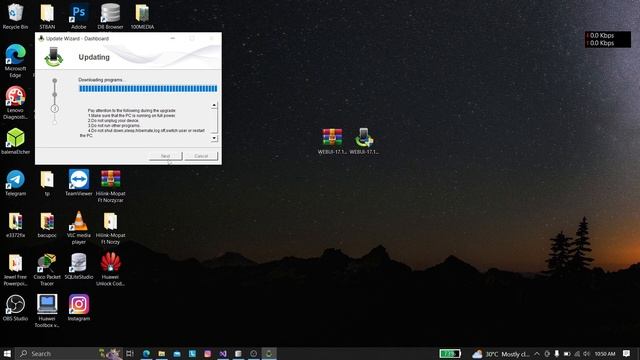Viewport: 640px width, 360px height.
Task: Open the Windows Start menu
Action: (7, 353)
